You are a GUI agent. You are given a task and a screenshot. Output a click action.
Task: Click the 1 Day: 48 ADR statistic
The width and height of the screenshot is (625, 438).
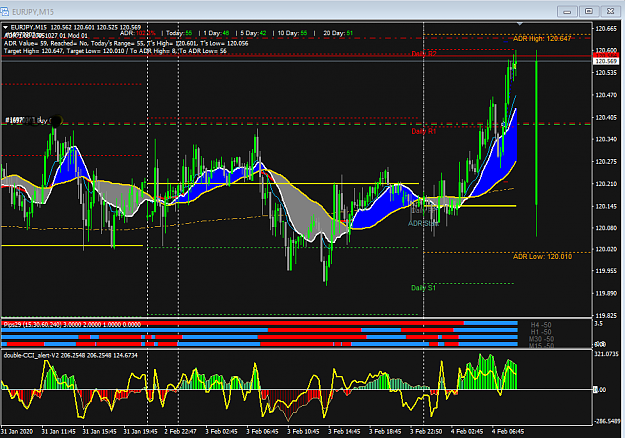(216, 33)
